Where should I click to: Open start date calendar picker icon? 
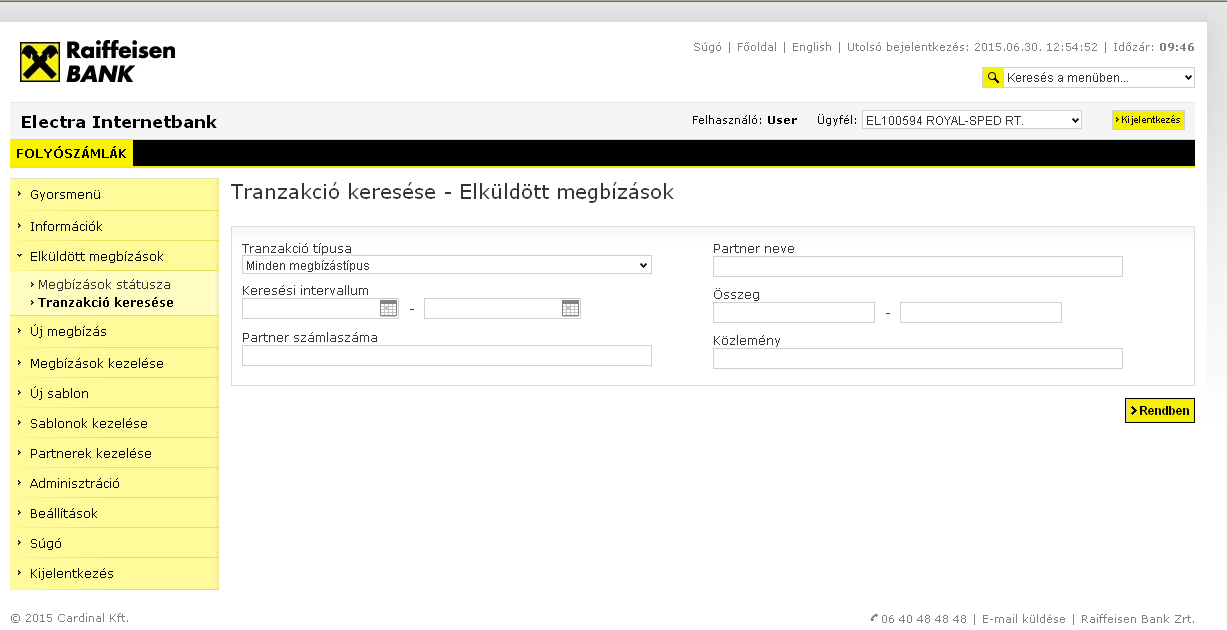[388, 309]
